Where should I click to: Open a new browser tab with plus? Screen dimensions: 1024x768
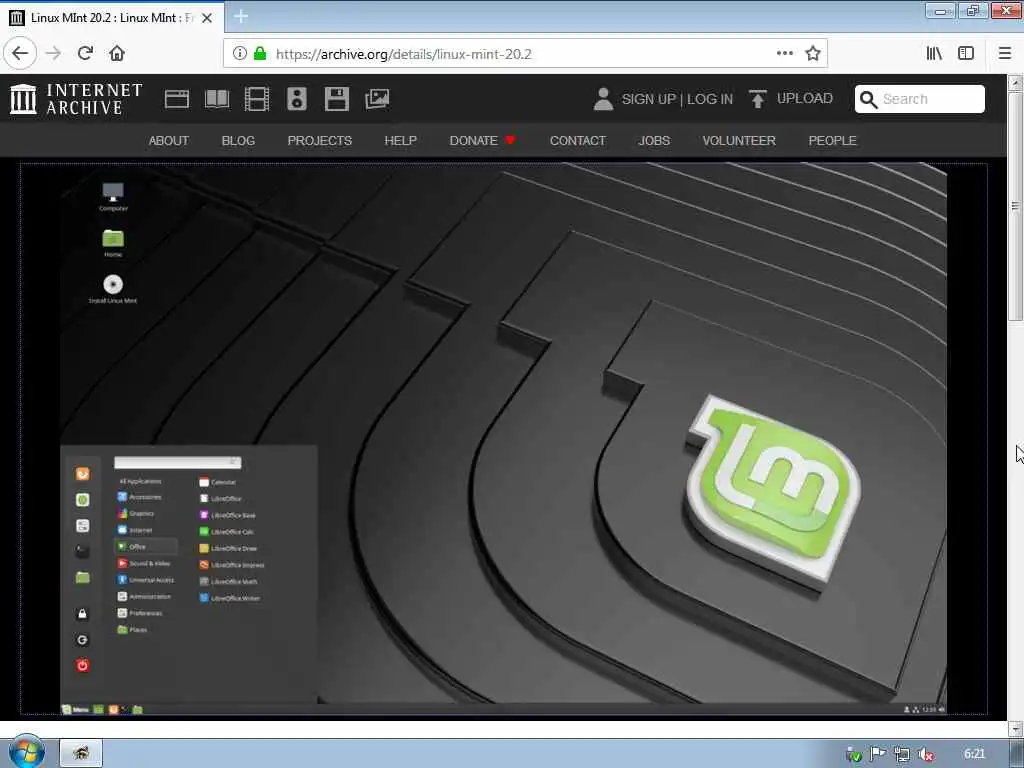[241, 16]
